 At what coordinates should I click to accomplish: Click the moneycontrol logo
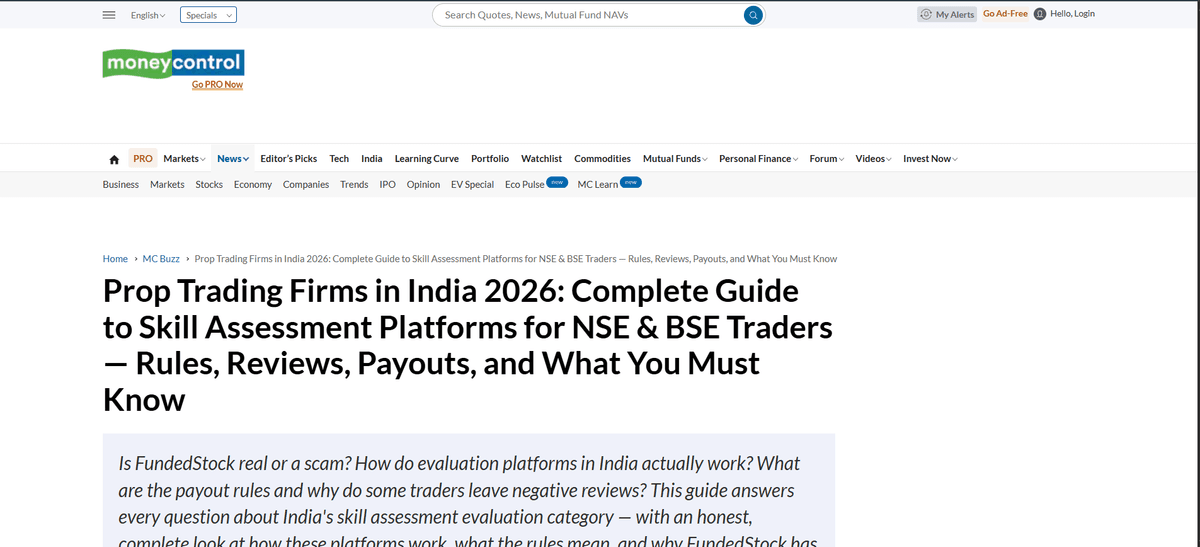[x=173, y=63]
